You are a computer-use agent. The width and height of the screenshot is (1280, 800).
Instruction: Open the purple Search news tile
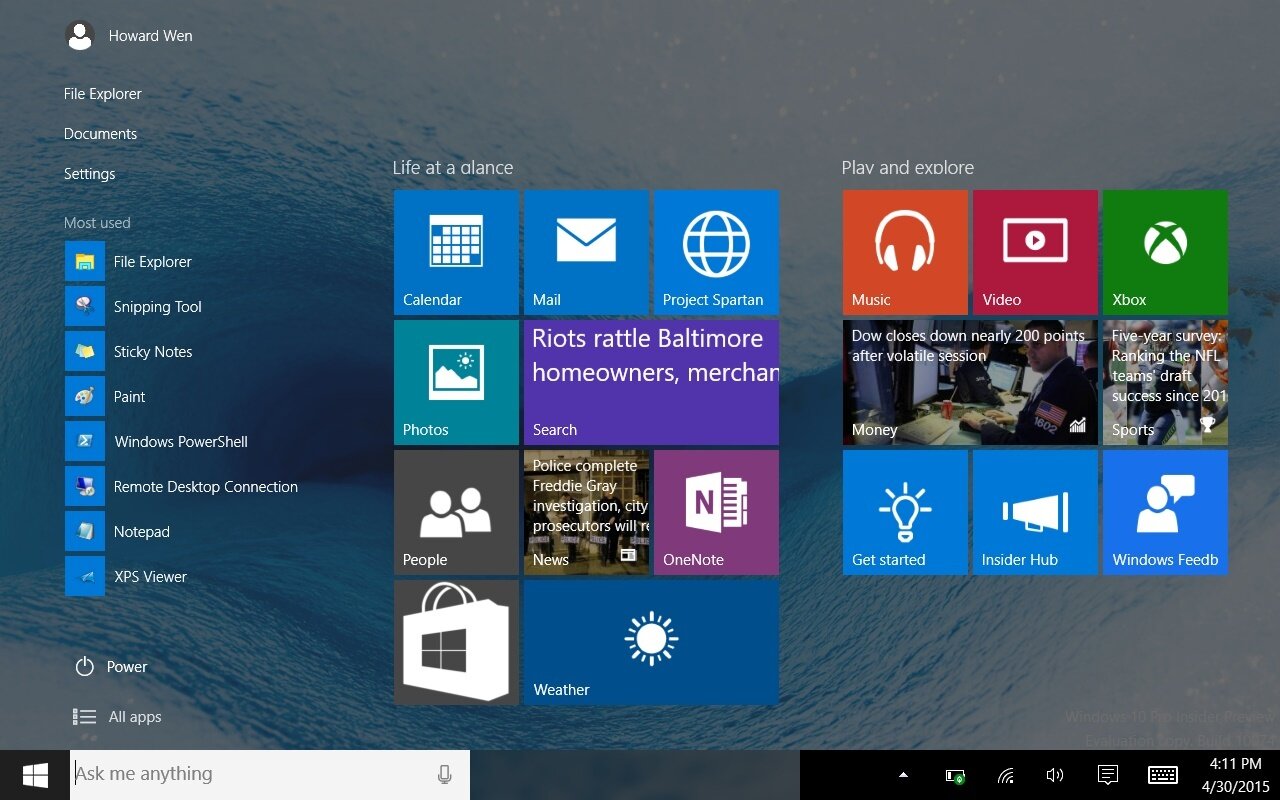651,382
